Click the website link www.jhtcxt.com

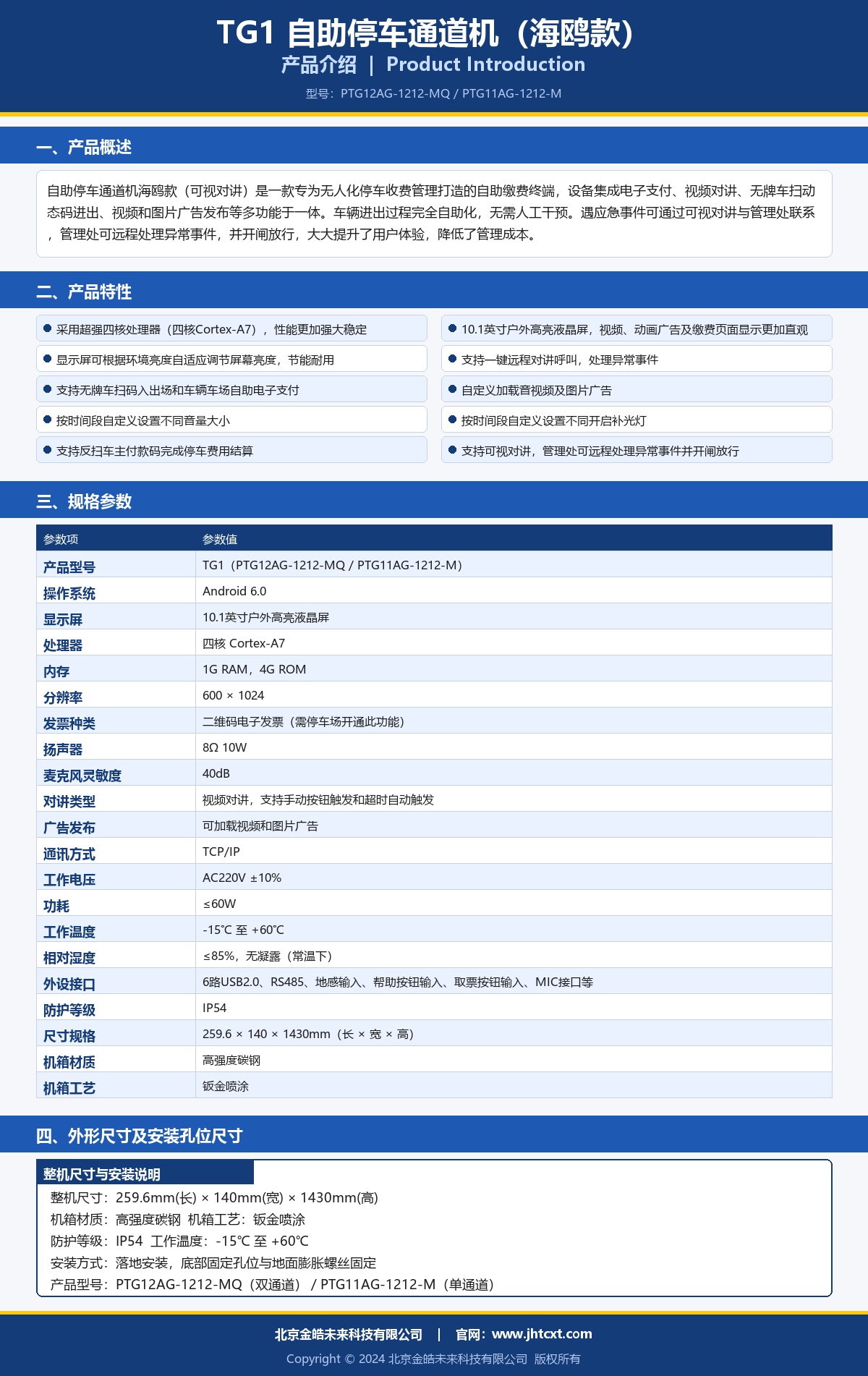541,1333
